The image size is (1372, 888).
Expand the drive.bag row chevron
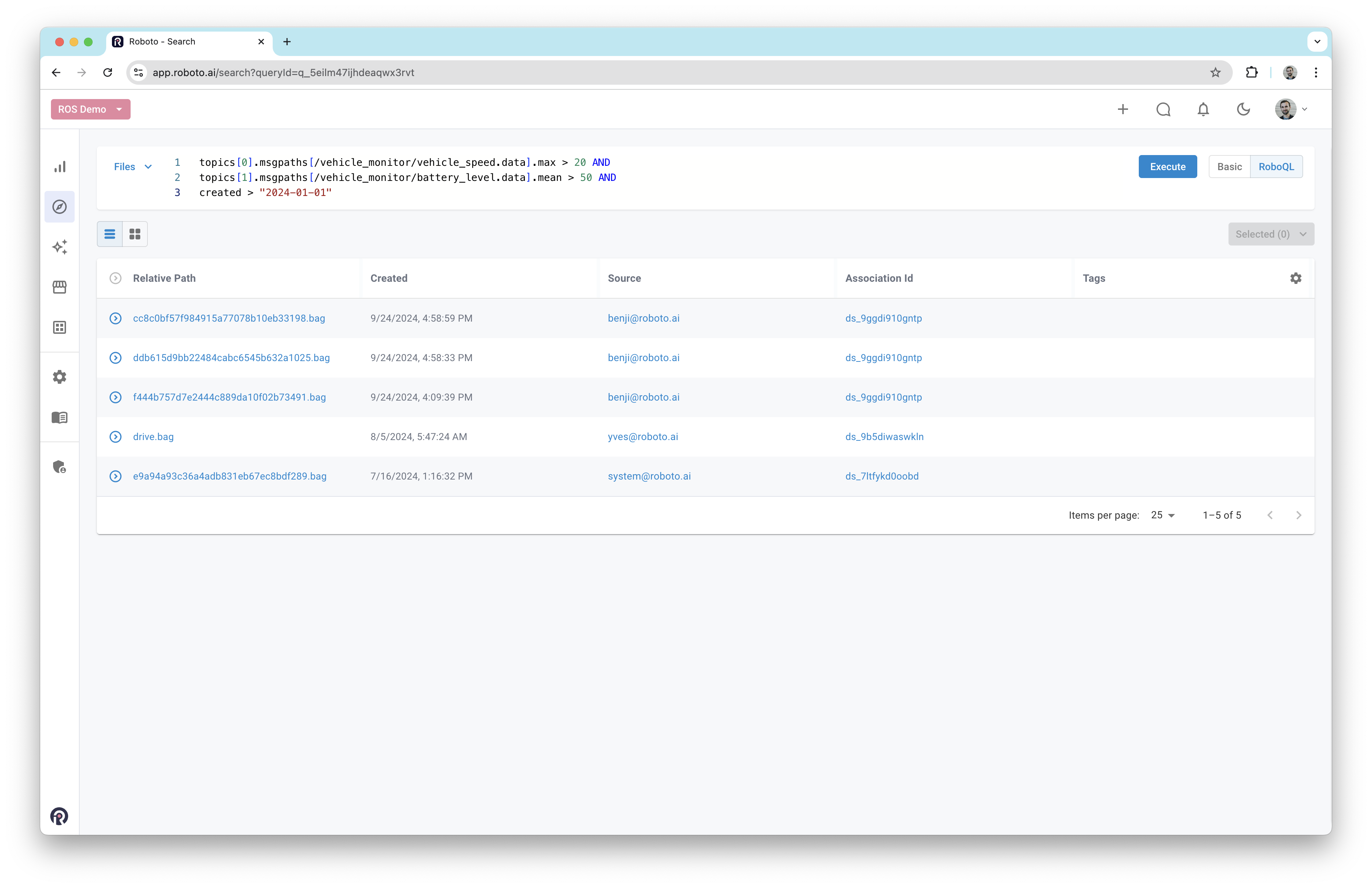click(x=115, y=436)
